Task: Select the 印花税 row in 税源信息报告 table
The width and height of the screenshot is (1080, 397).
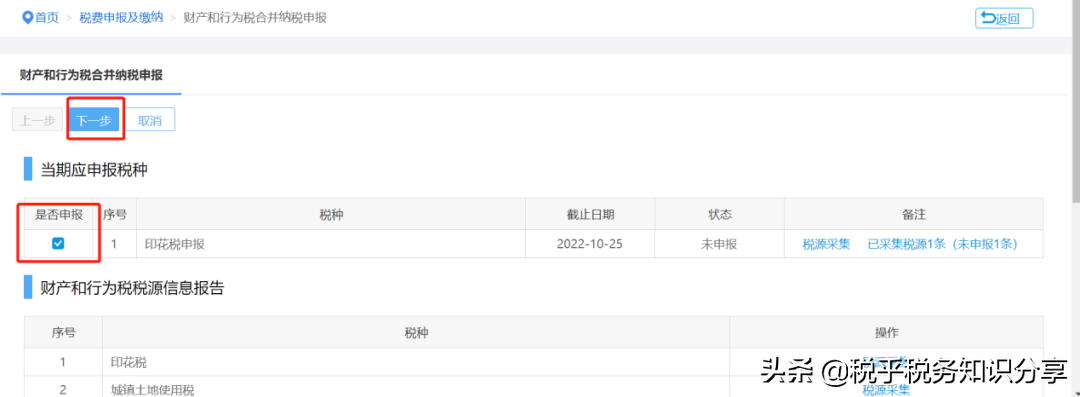Action: point(534,362)
